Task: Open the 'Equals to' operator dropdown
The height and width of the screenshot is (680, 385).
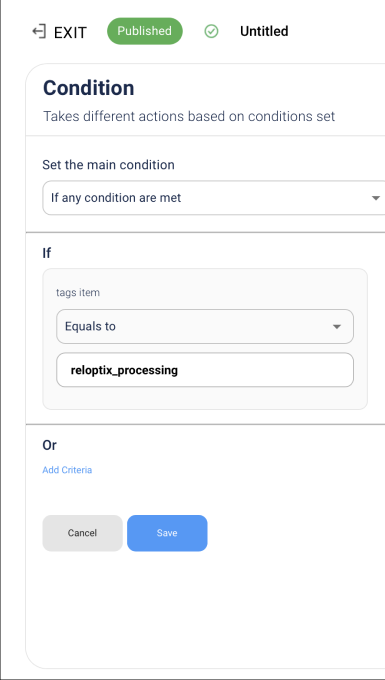Action: [205, 327]
